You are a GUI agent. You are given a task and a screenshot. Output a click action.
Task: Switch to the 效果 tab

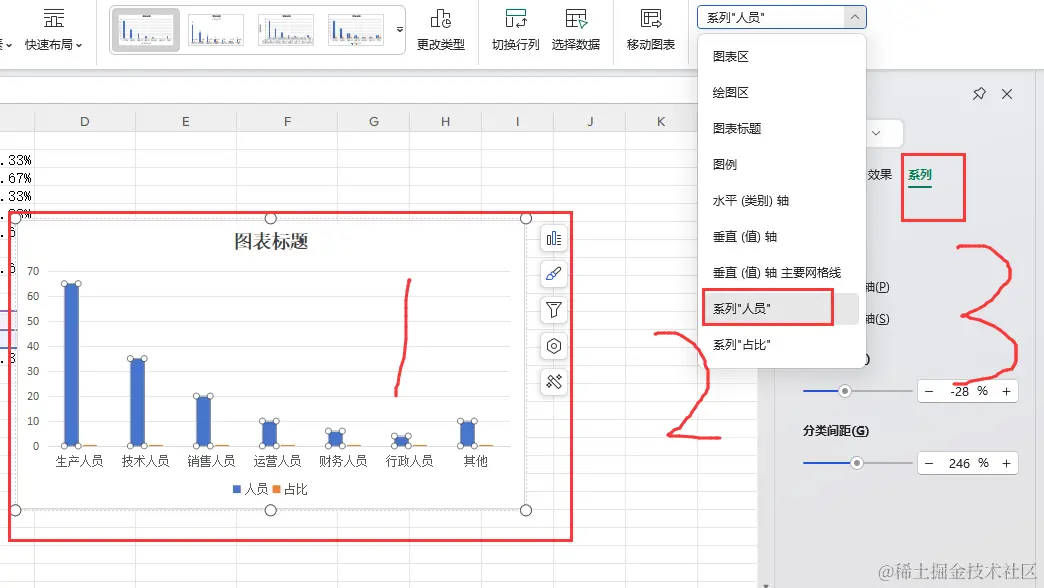(x=880, y=174)
